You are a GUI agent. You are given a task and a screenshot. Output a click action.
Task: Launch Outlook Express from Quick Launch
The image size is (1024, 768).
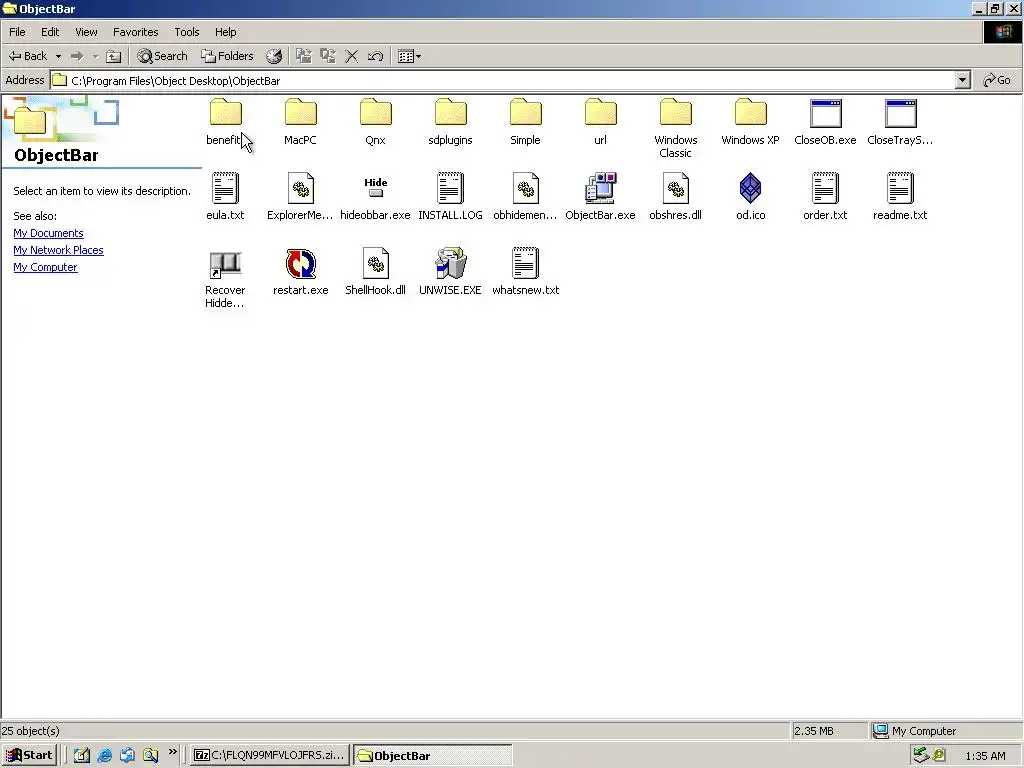coord(127,756)
